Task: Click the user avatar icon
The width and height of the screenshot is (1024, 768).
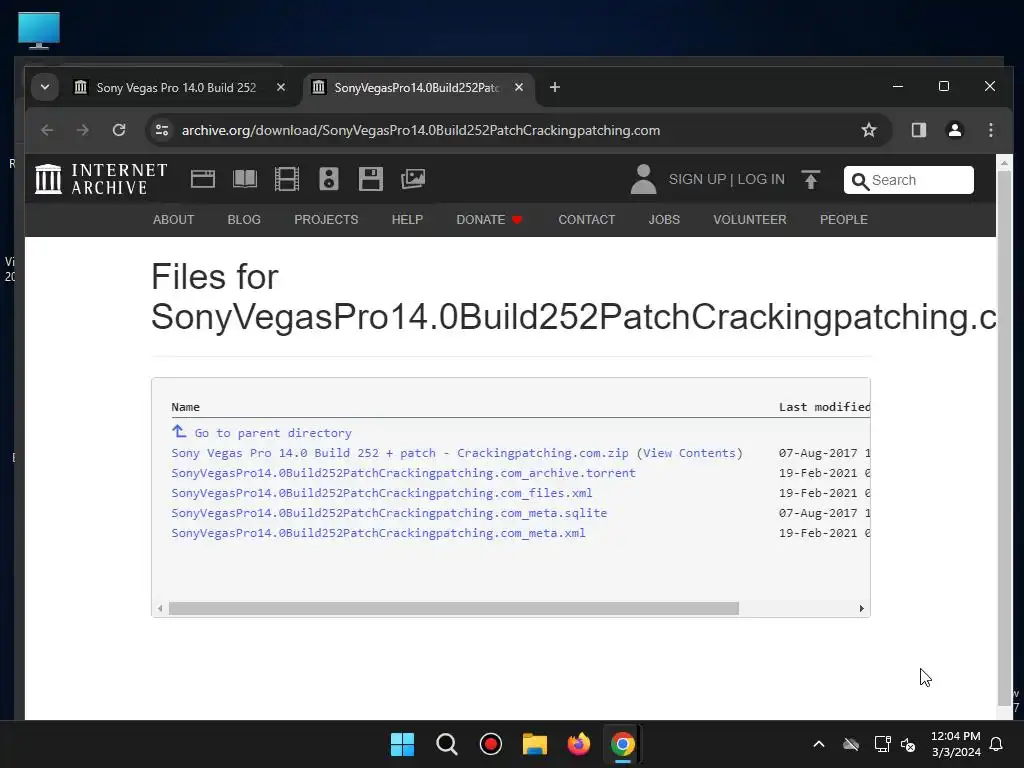Action: pos(643,179)
